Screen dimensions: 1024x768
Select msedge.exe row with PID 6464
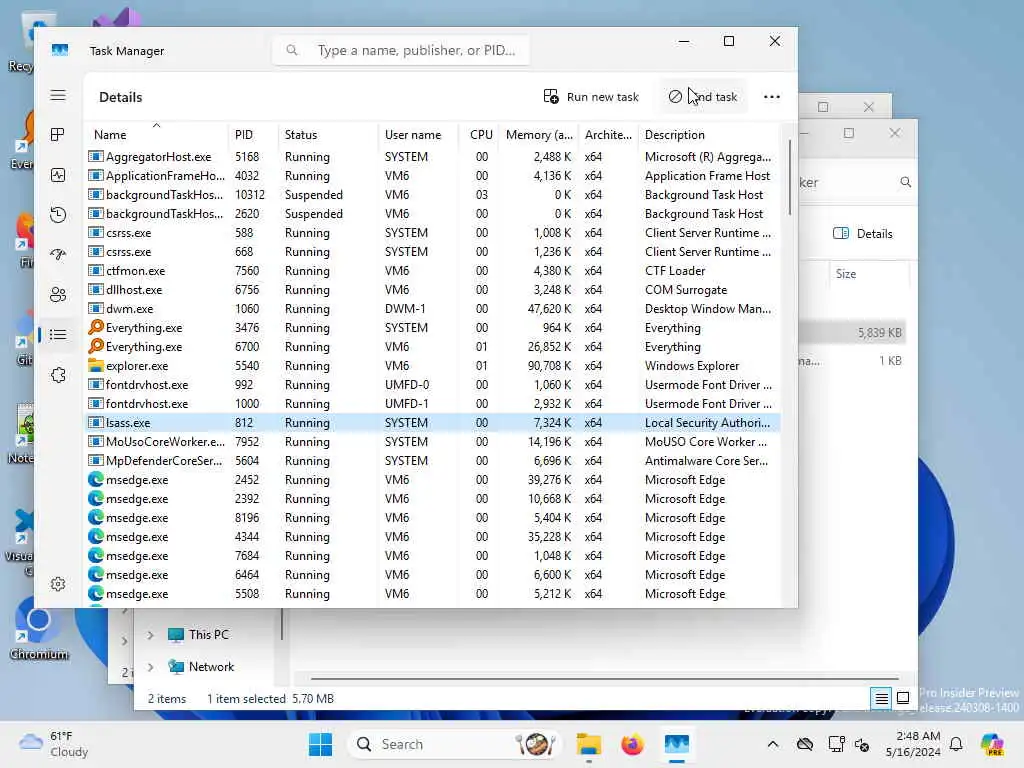click(433, 575)
